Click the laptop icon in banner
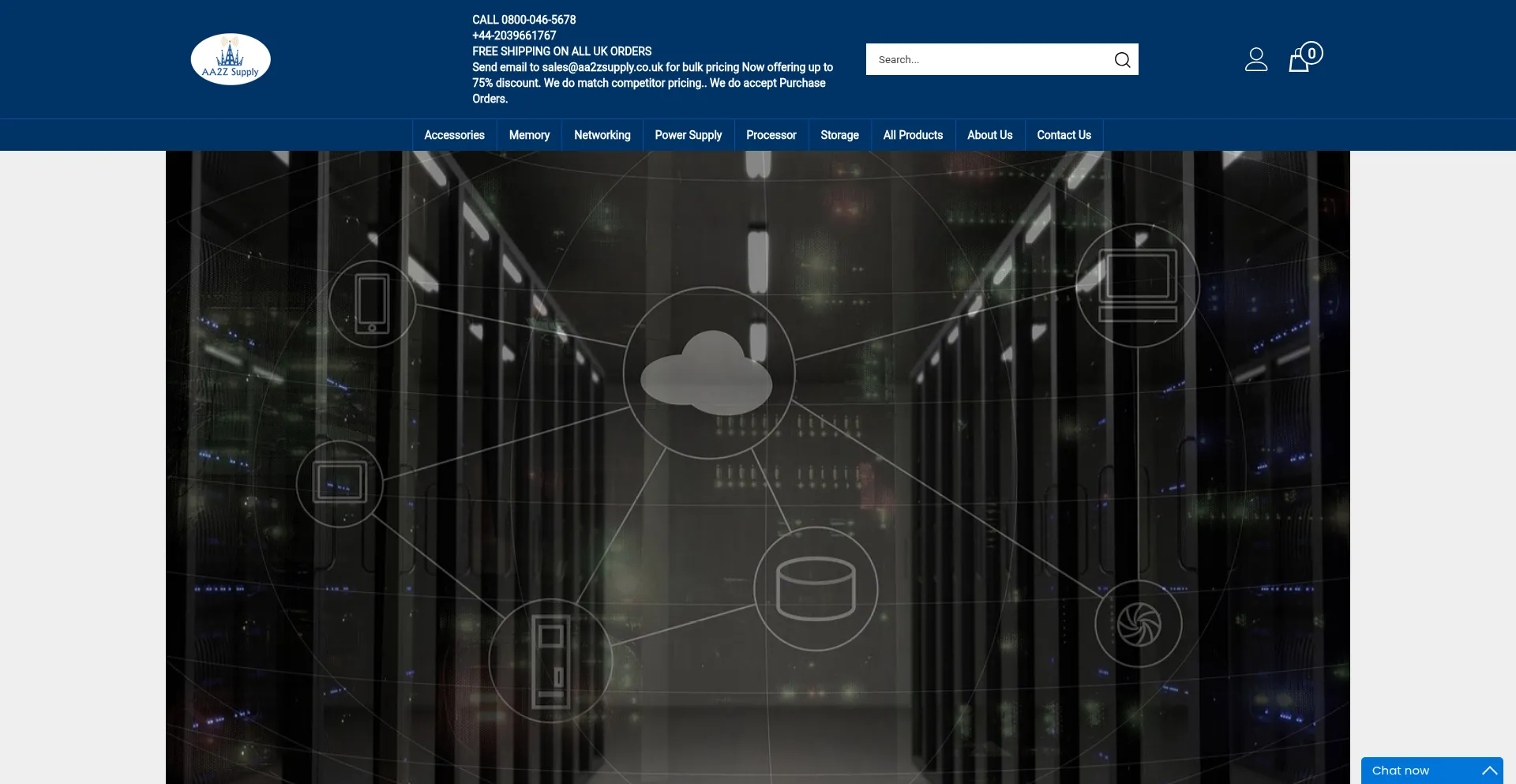 pyautogui.click(x=1138, y=285)
